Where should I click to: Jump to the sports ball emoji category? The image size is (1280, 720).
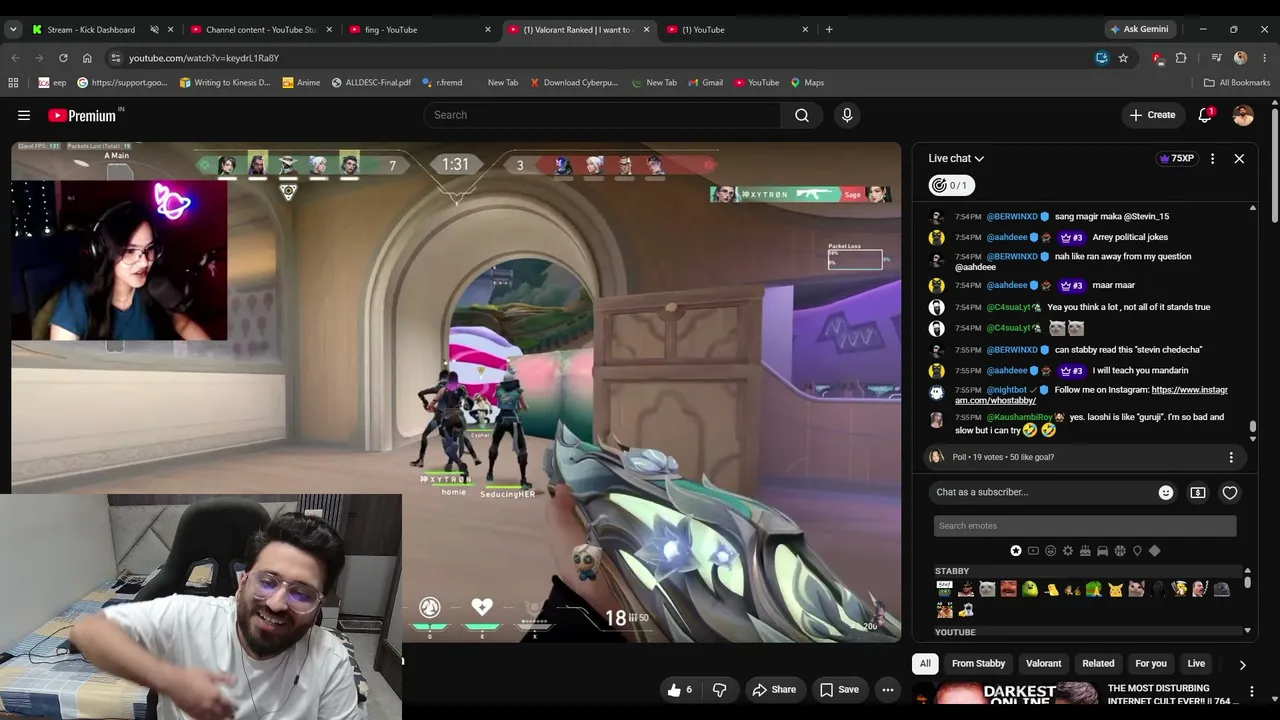click(1120, 551)
